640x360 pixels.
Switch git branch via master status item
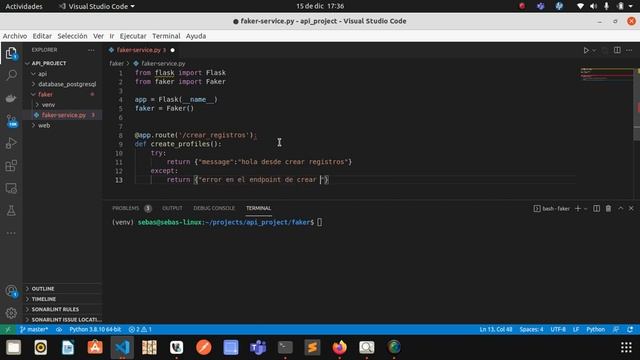(x=33, y=329)
